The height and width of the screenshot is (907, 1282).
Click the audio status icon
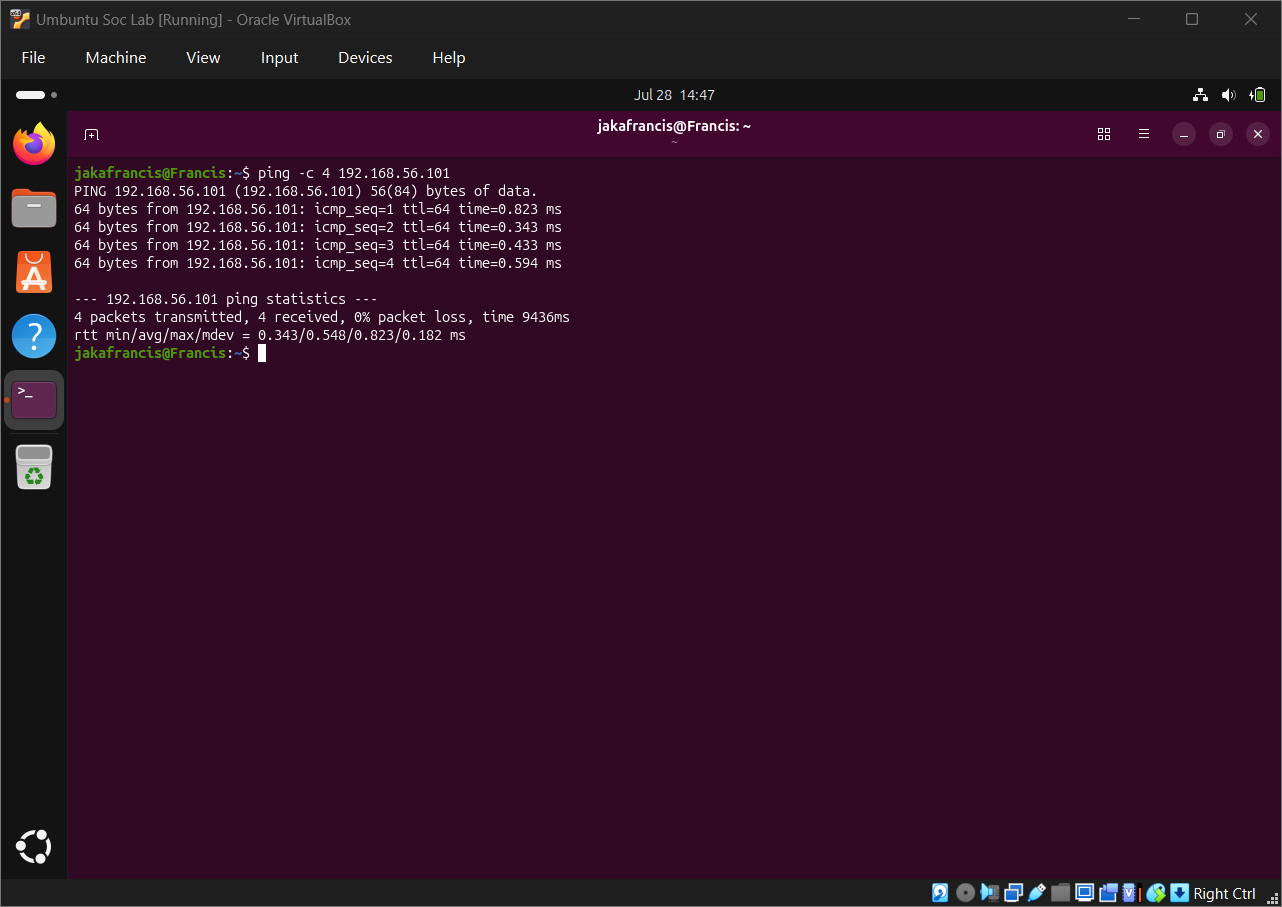tap(989, 893)
